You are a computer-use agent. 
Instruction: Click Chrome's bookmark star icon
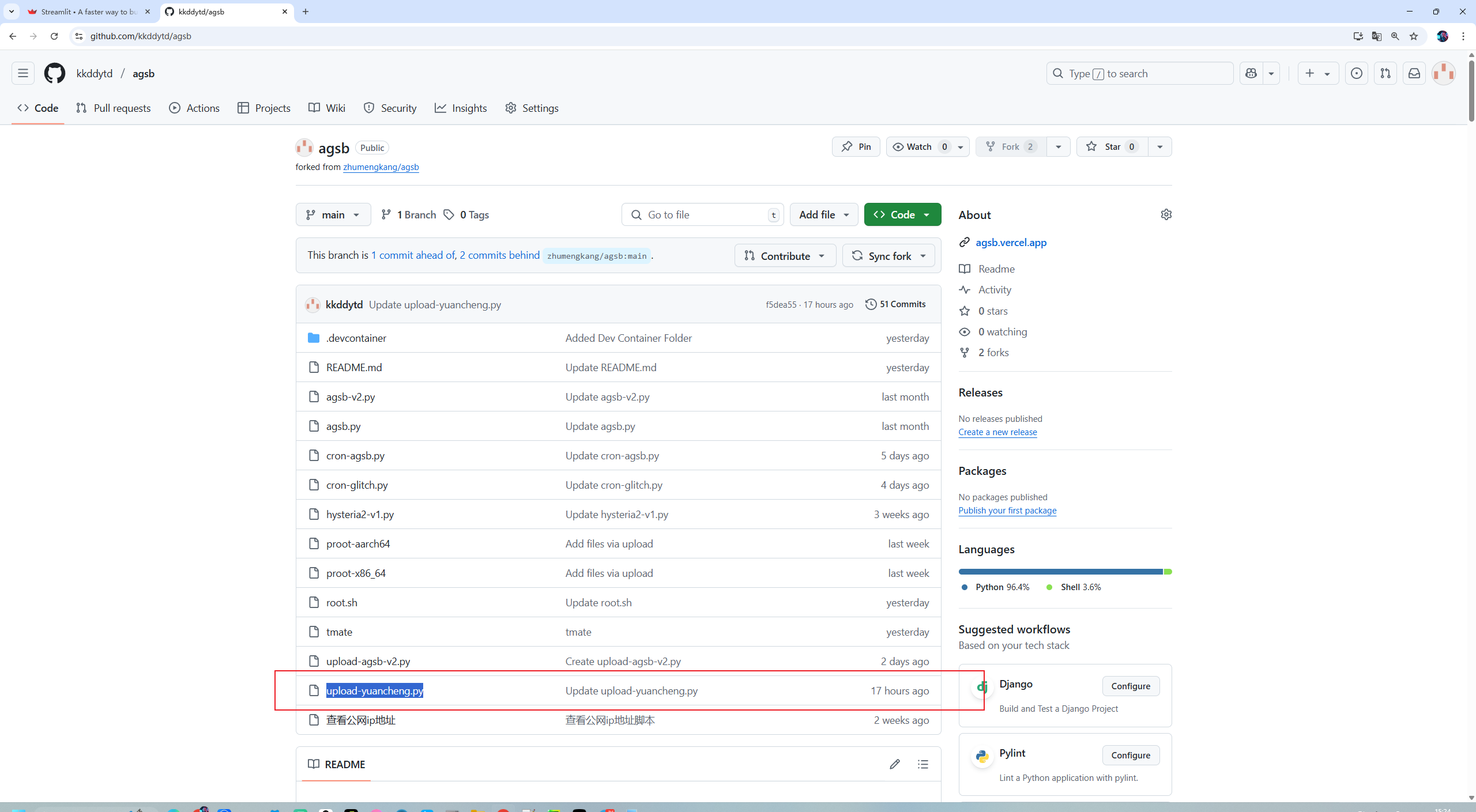[x=1414, y=36]
